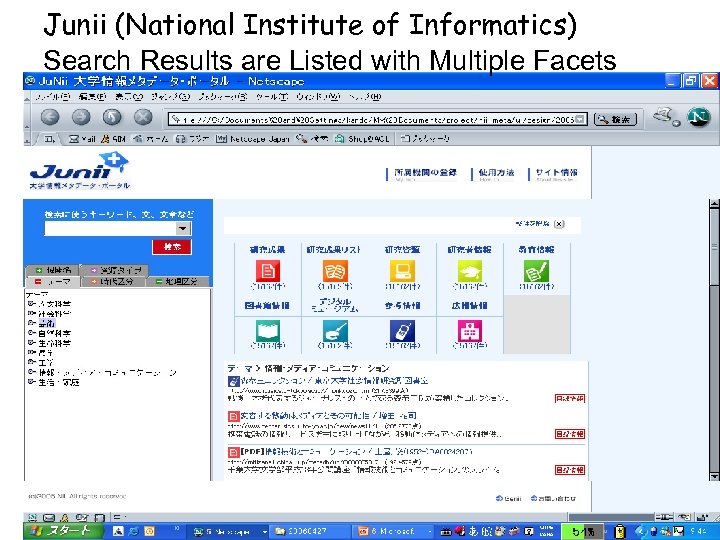The width and height of the screenshot is (720, 540).
Task: Select the blue mobile phone category icon
Action: 402,331
